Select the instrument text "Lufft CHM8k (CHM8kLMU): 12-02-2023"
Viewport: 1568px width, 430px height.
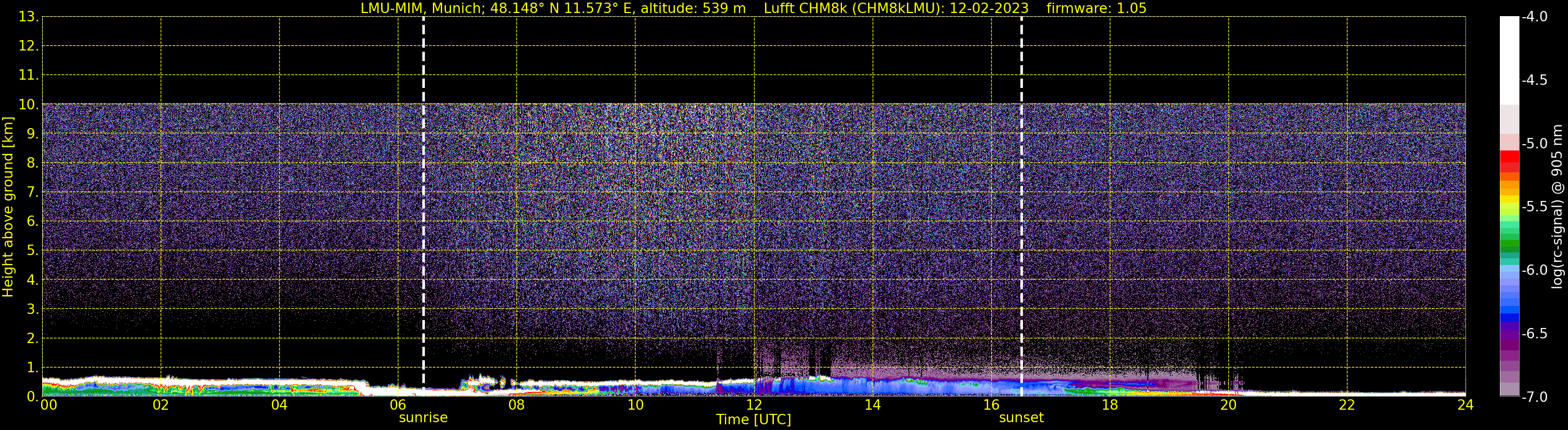click(896, 8)
